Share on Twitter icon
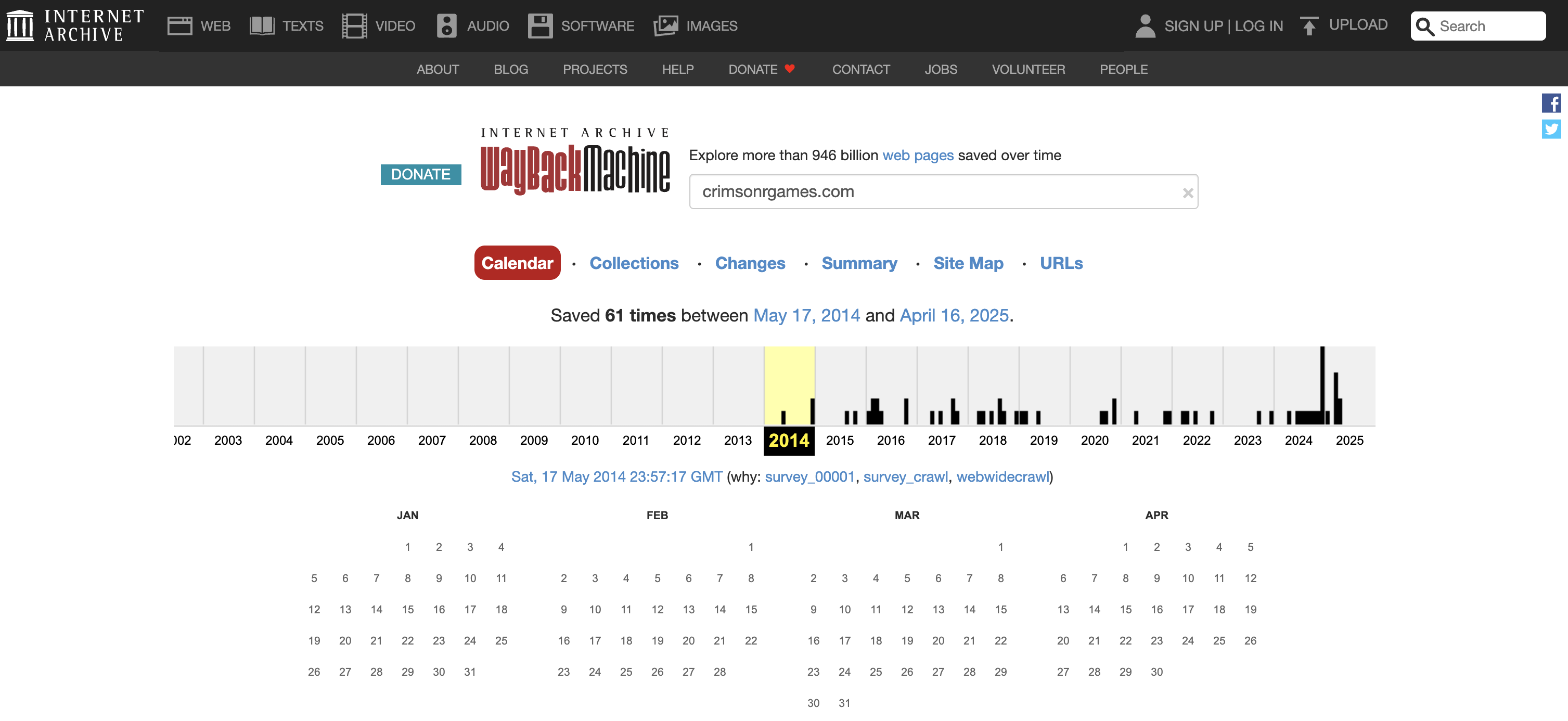The width and height of the screenshot is (1568, 721). pyautogui.click(x=1551, y=129)
